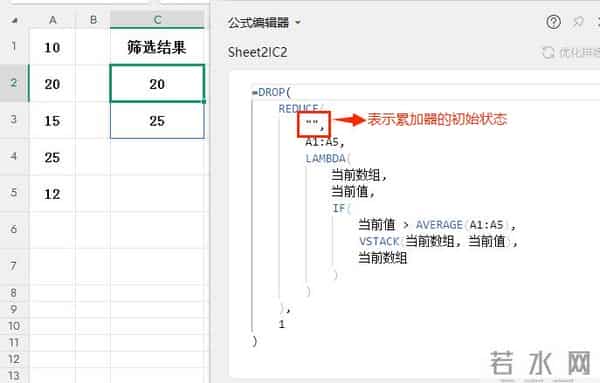The image size is (600, 383).
Task: Click the 筛选结果 header cell
Action: pos(157,47)
